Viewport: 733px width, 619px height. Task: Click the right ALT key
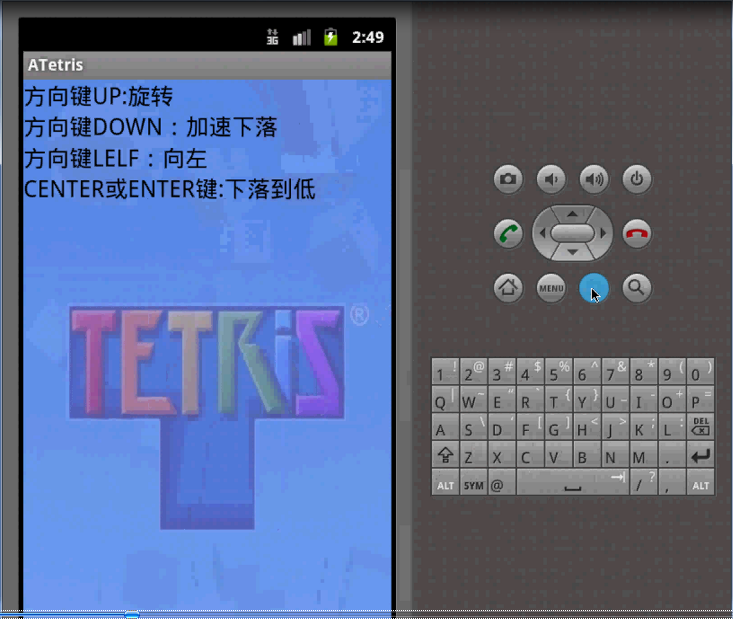(700, 482)
